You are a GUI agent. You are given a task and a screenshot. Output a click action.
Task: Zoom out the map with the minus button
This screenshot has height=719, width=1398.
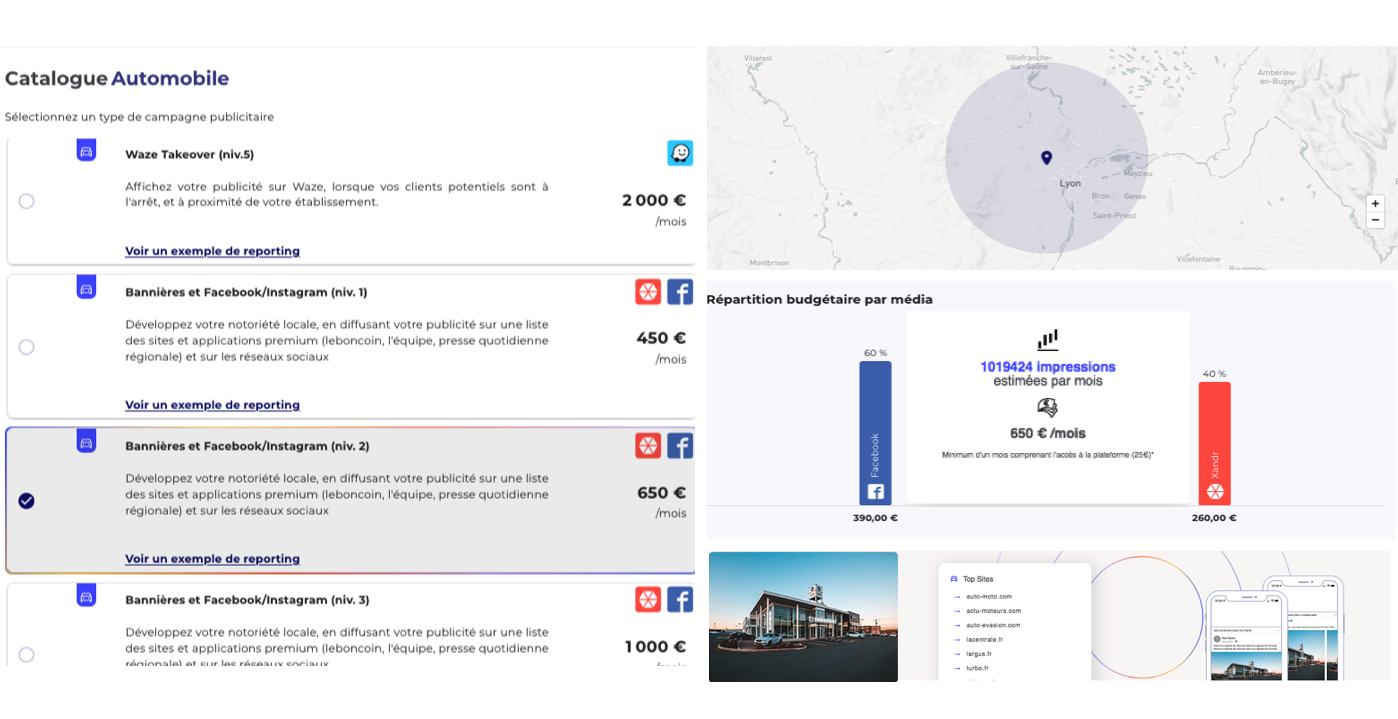(x=1375, y=220)
